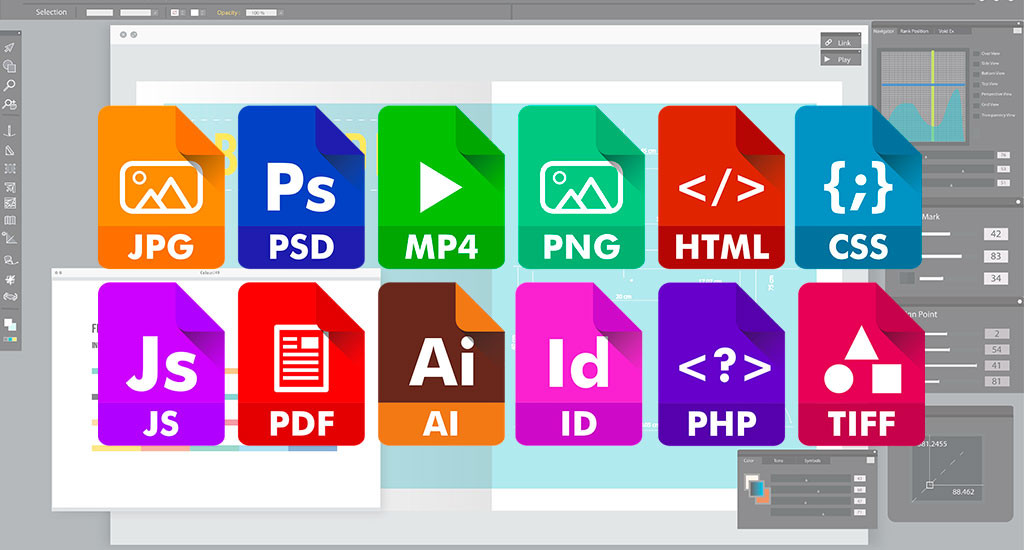This screenshot has width=1024, height=550.
Task: Click the Navigator graph preview
Action: tap(923, 97)
